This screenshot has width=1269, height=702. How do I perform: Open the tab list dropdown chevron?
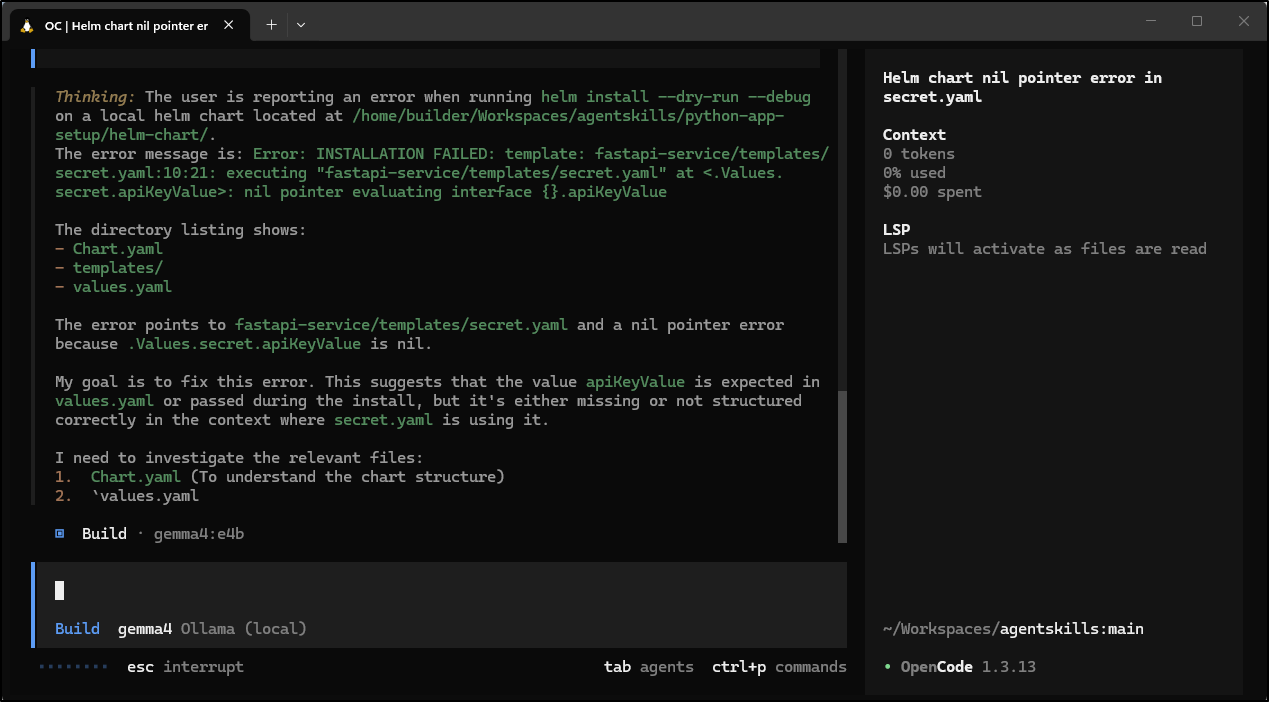[301, 24]
